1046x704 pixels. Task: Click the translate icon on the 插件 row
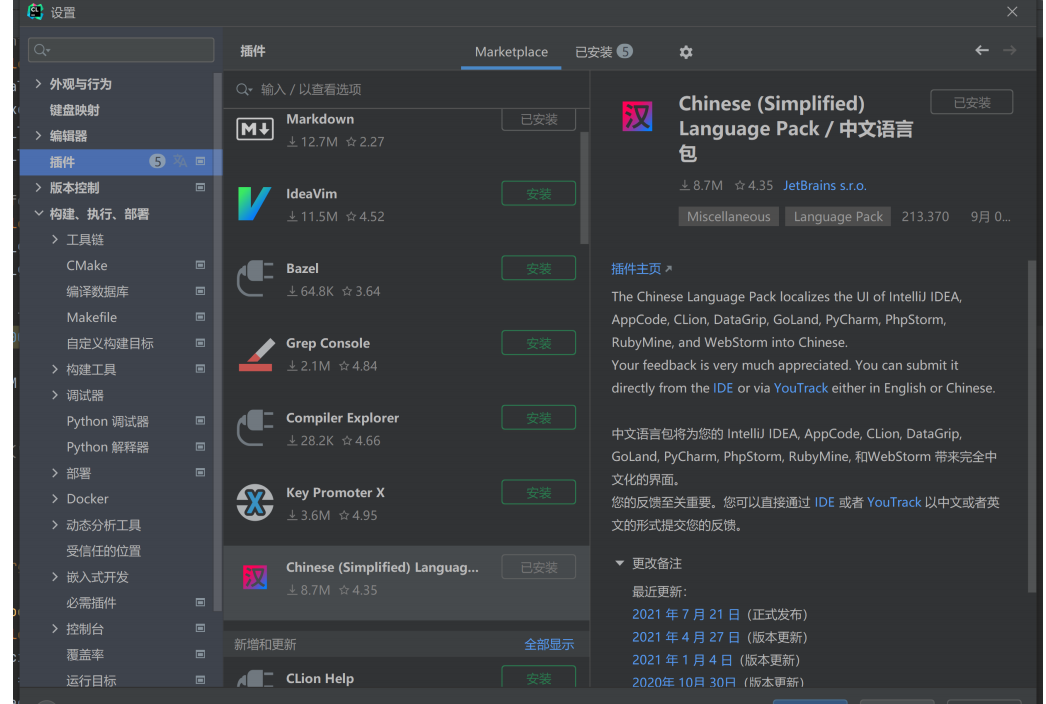click(180, 161)
